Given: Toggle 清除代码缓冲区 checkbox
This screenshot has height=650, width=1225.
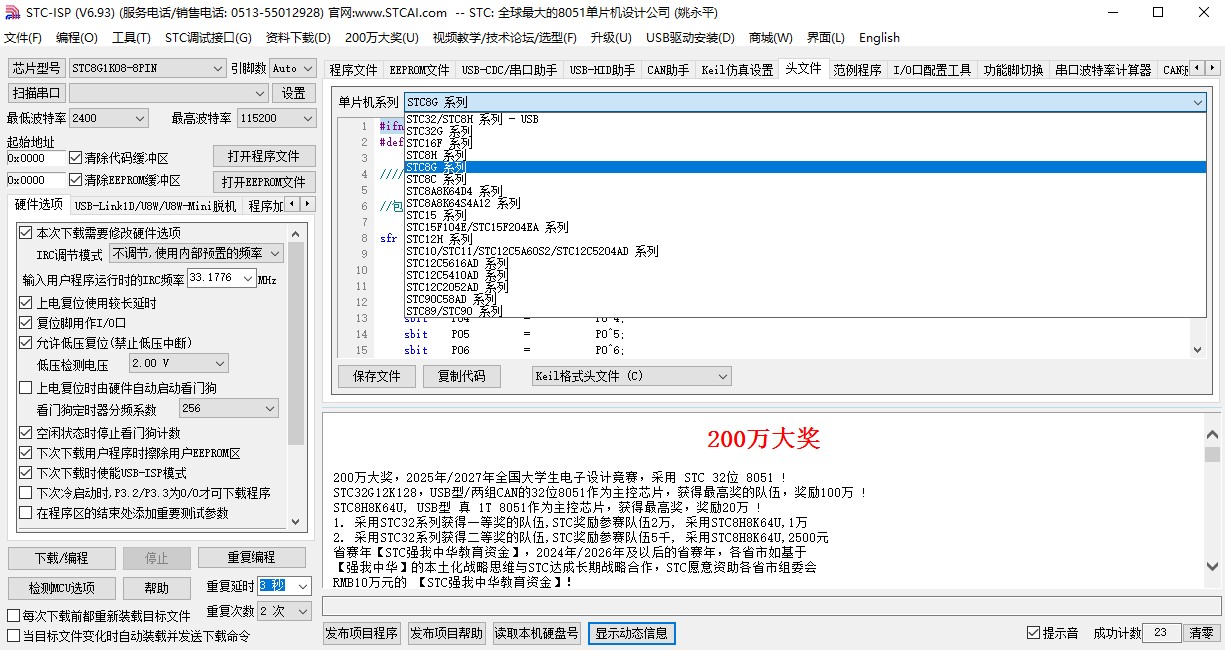Looking at the screenshot, I should point(119,158).
